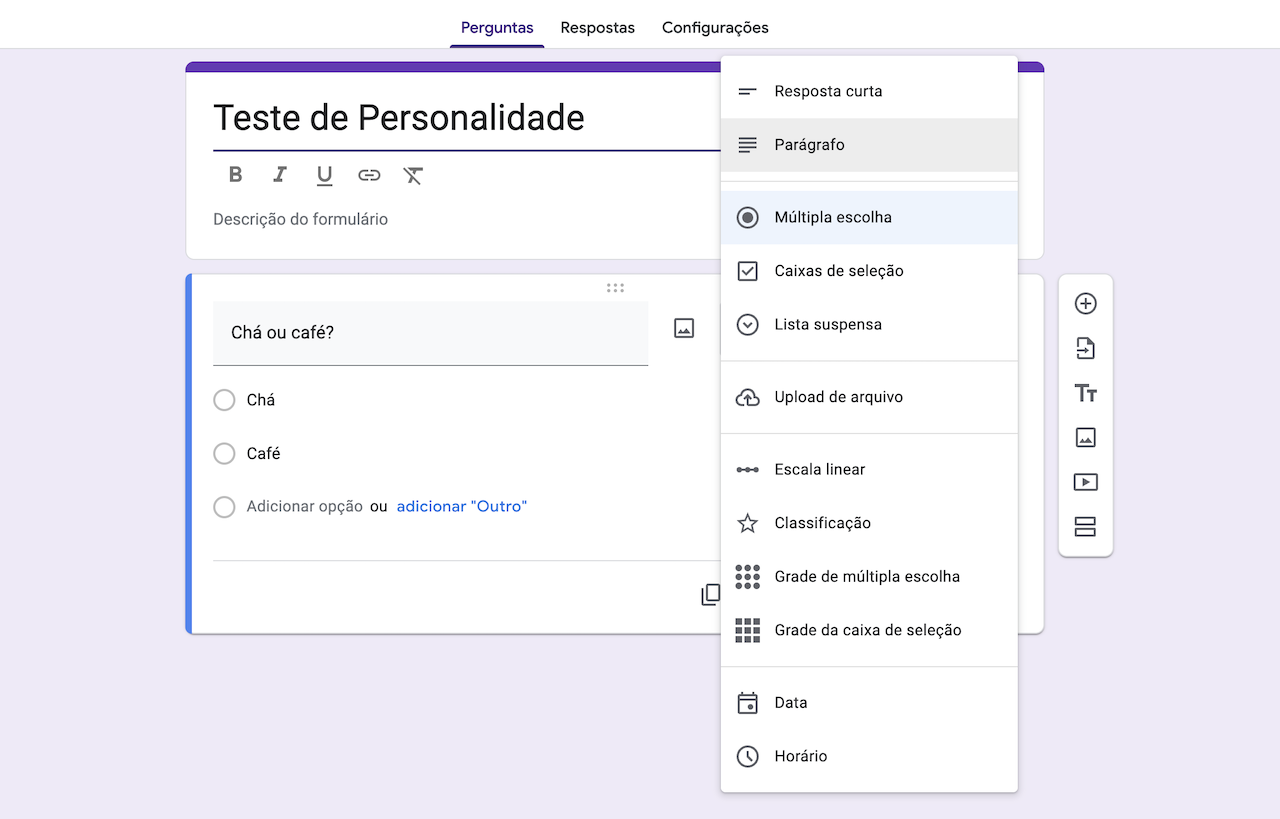Add a new section using the bottom sidebar icon
The image size is (1280, 819).
click(x=1085, y=527)
